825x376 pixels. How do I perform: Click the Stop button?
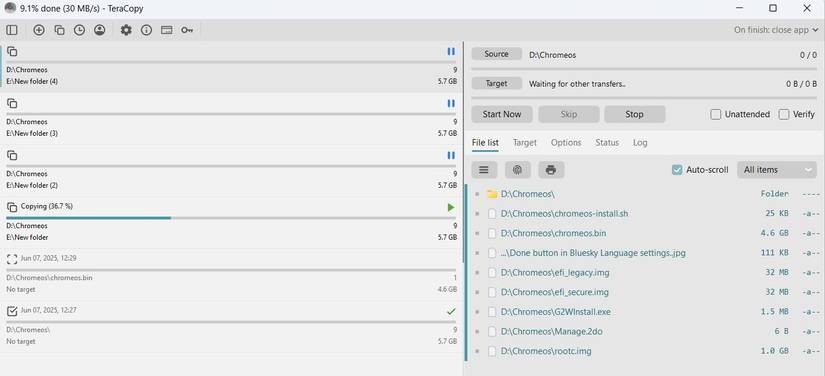pyautogui.click(x=635, y=114)
